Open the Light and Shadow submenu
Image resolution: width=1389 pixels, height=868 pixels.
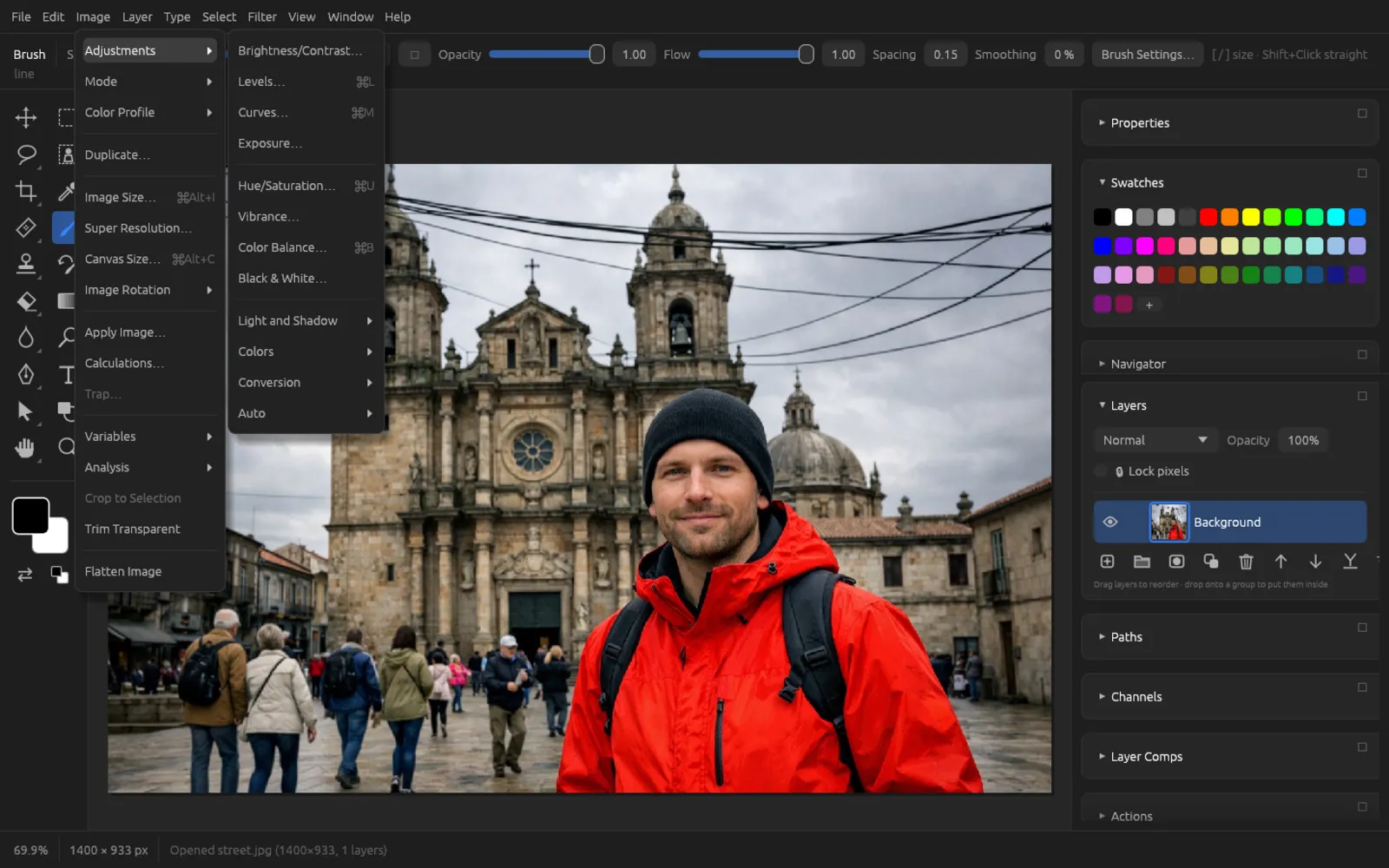pos(306,320)
